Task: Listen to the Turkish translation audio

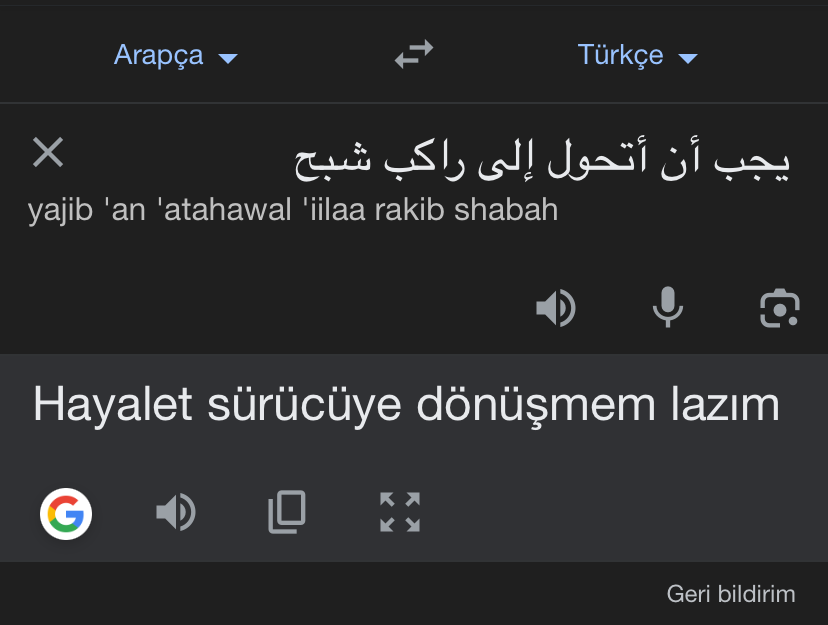Action: click(x=176, y=513)
